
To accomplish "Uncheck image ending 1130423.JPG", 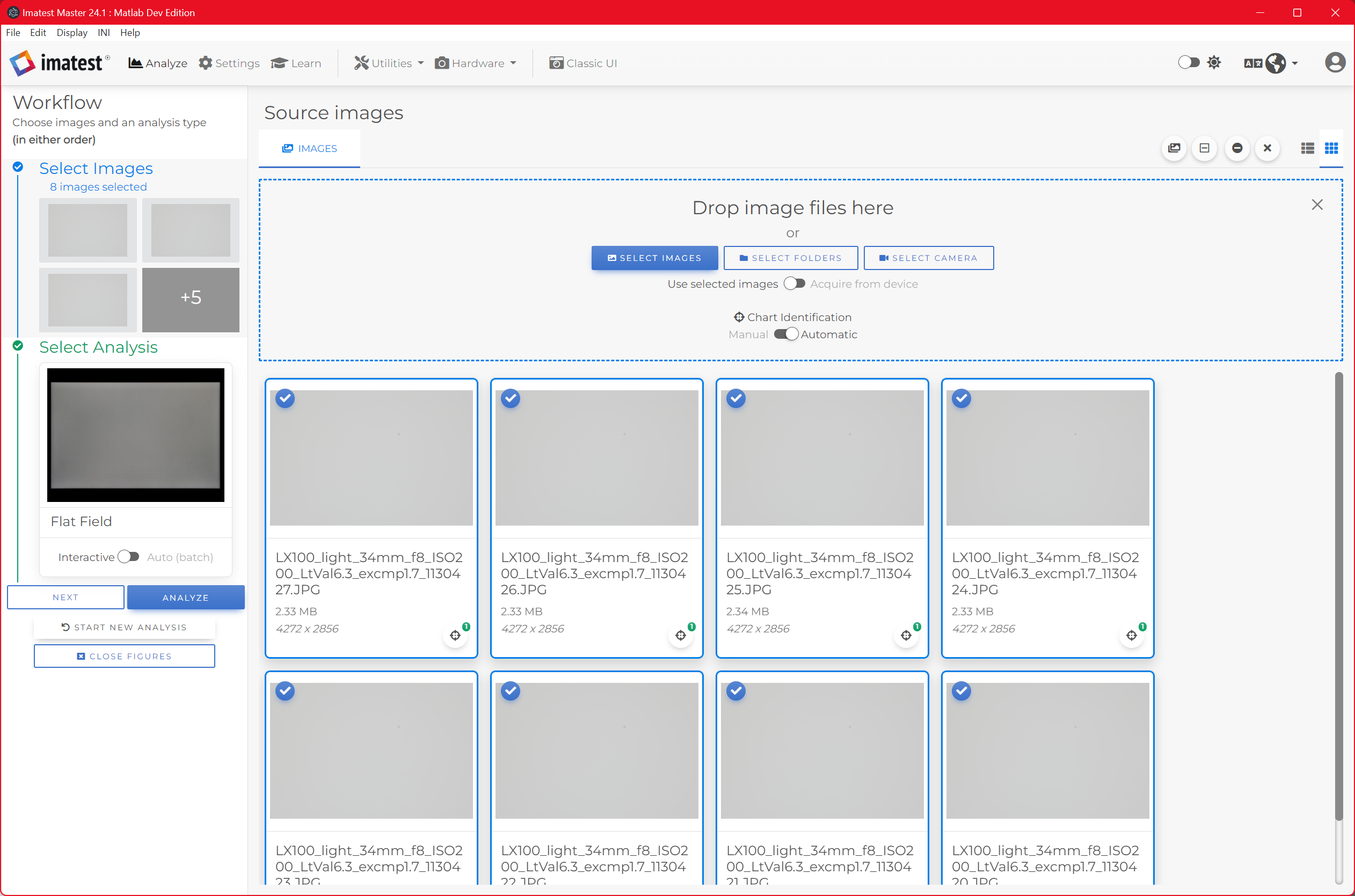I will coord(285,691).
